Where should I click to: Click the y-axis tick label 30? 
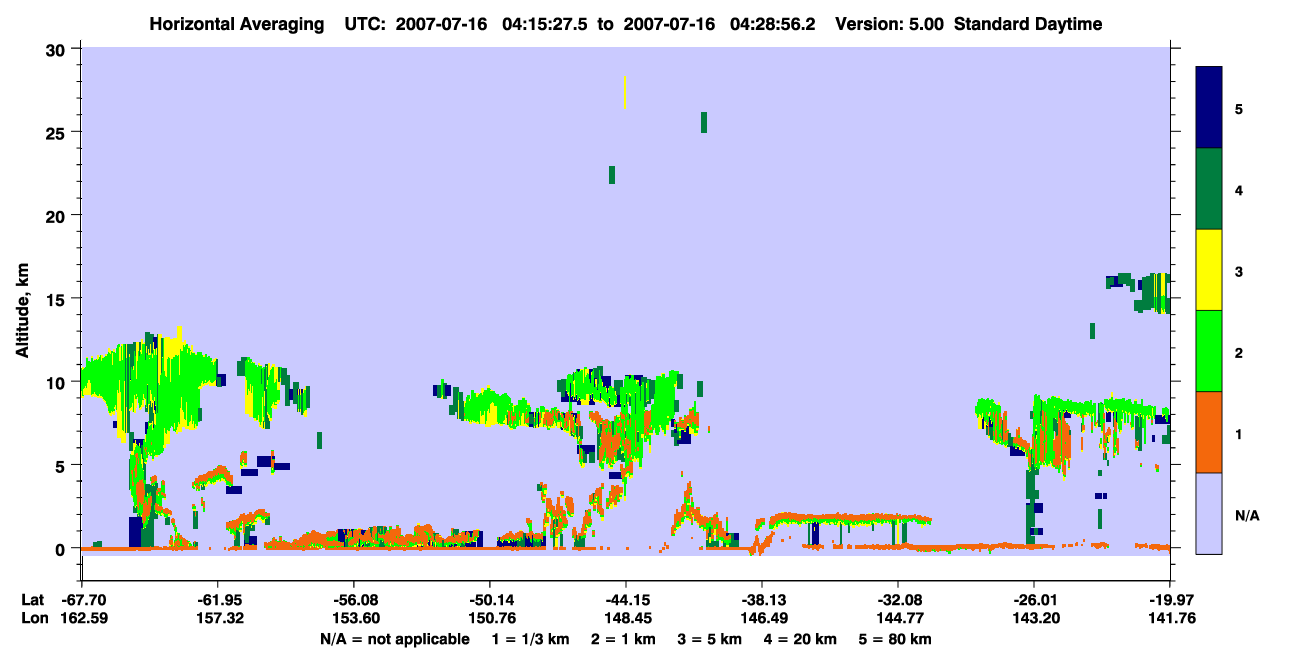click(x=58, y=49)
